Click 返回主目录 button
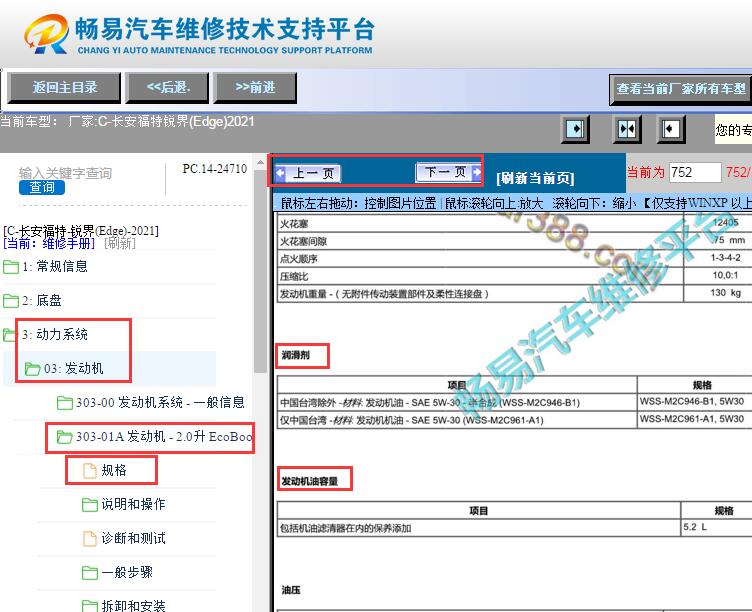752x612 pixels. (x=64, y=88)
